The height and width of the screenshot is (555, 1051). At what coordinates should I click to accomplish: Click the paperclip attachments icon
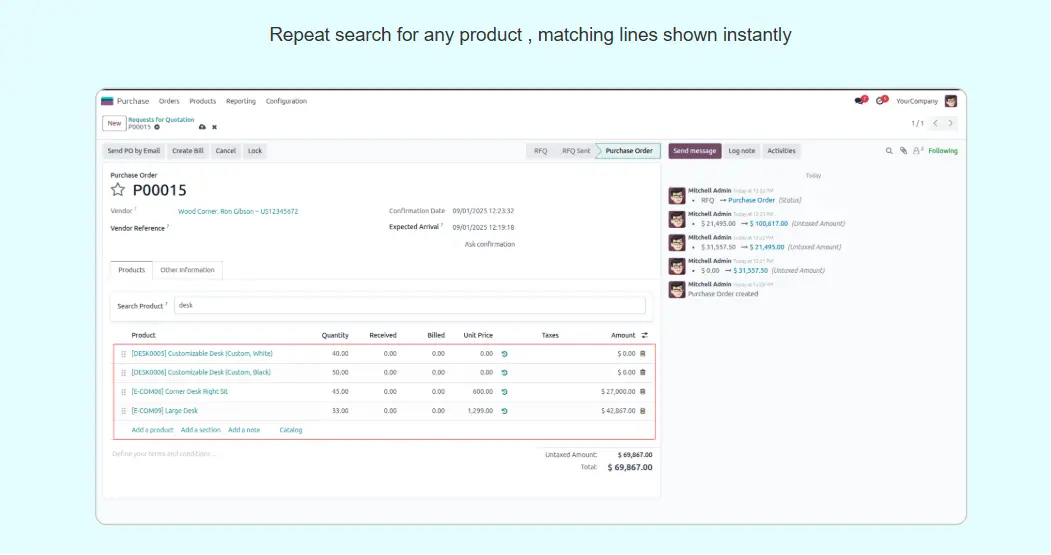(x=903, y=151)
